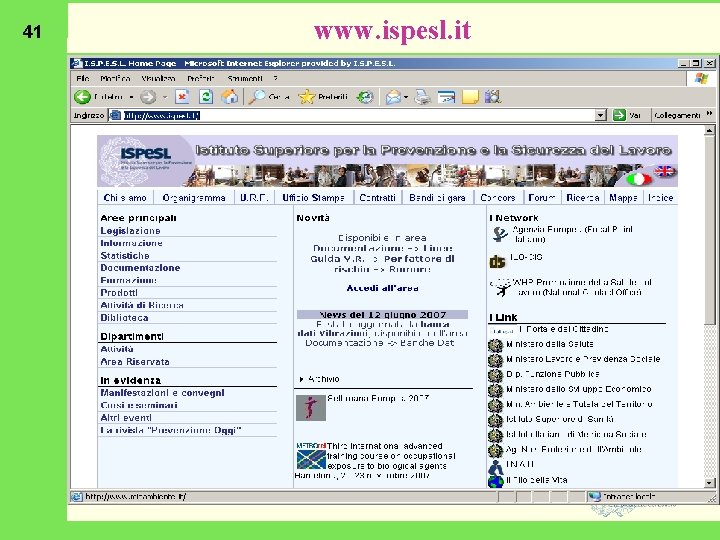This screenshot has width=720, height=540.
Task: Open the Contratti navigation tab
Action: click(377, 198)
